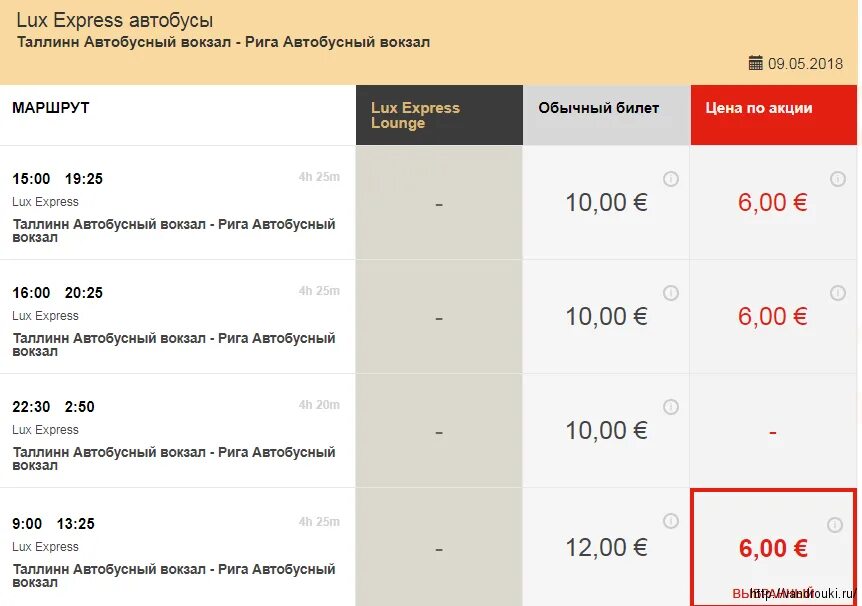Click the route name in the 9:00 row

[174, 575]
